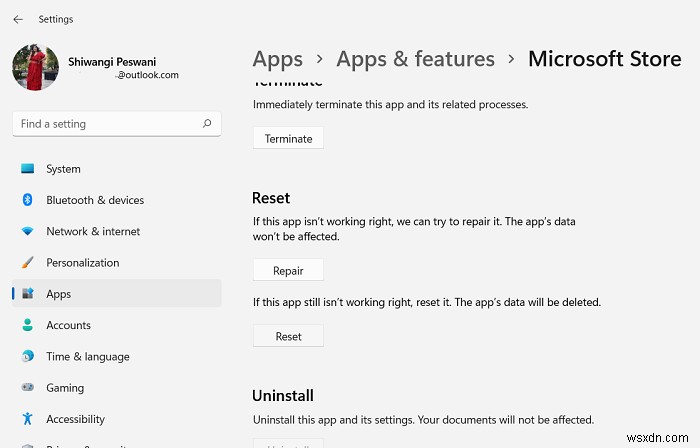The width and height of the screenshot is (700, 448).
Task: Open System settings category
Action: pos(63,169)
